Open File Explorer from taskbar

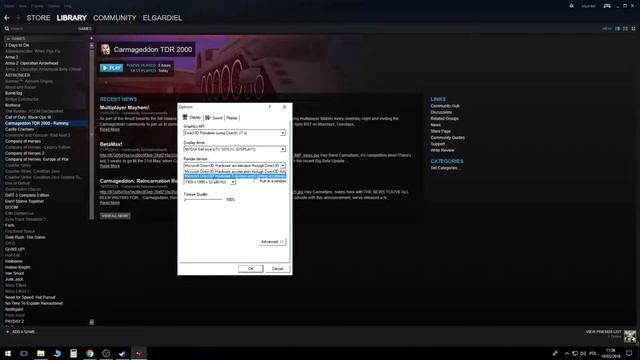point(41,353)
